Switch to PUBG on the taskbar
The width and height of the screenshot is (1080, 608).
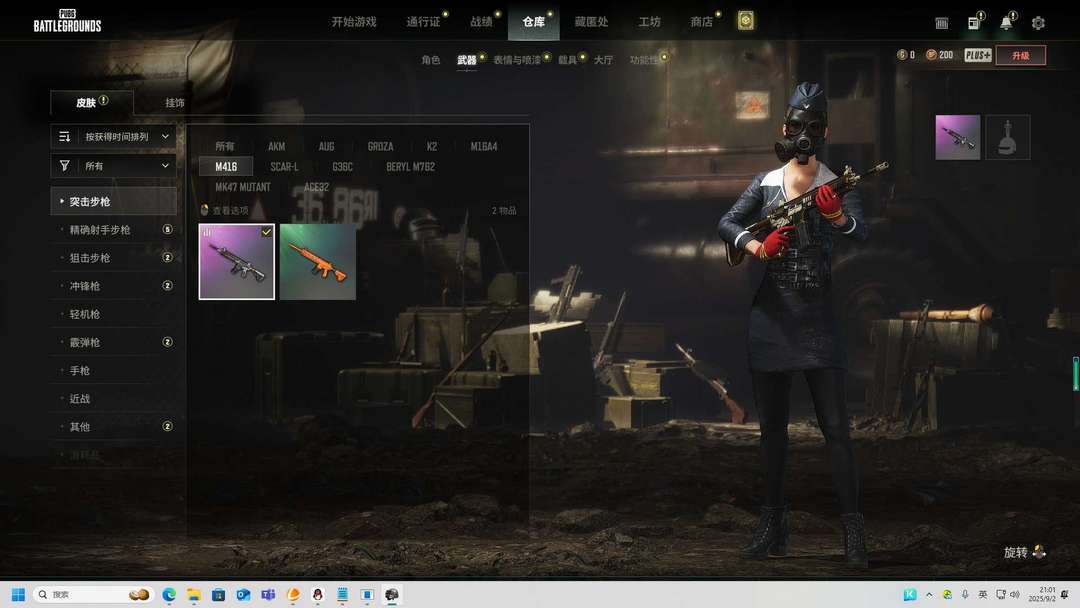392,594
